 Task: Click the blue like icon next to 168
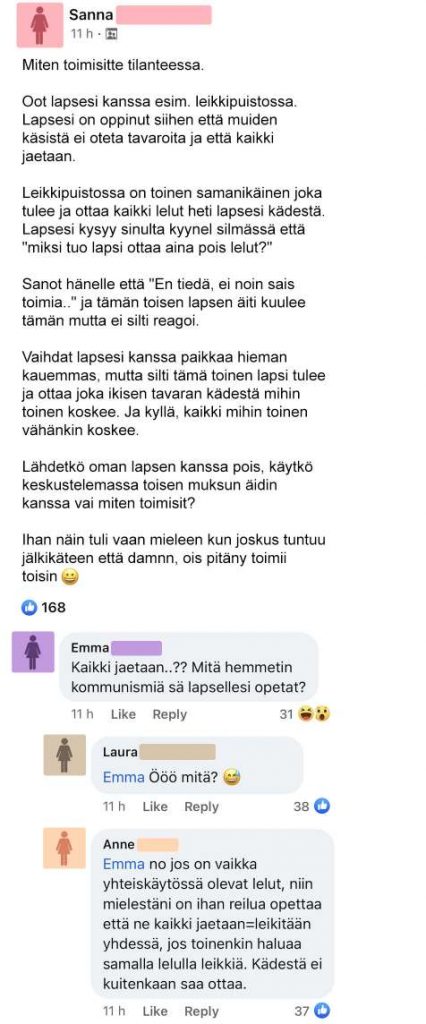pos(29,607)
